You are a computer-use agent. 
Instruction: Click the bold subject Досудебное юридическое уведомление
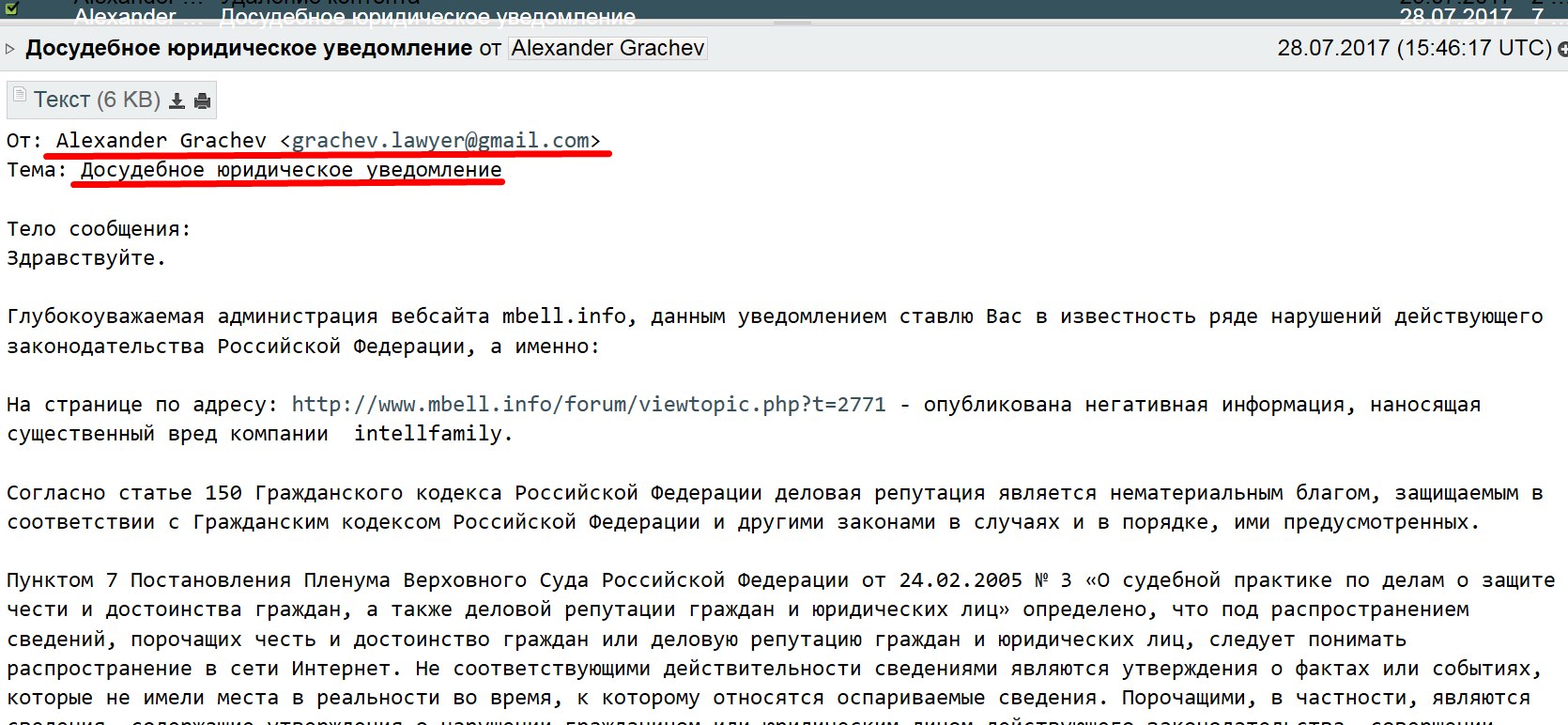[249, 48]
